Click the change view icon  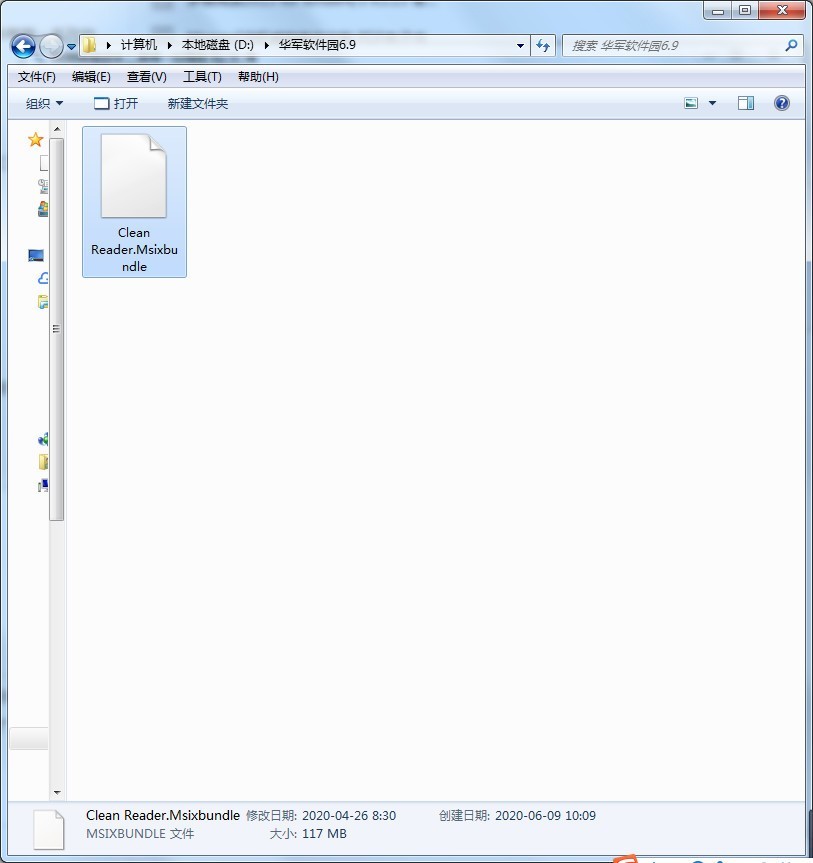click(x=691, y=103)
